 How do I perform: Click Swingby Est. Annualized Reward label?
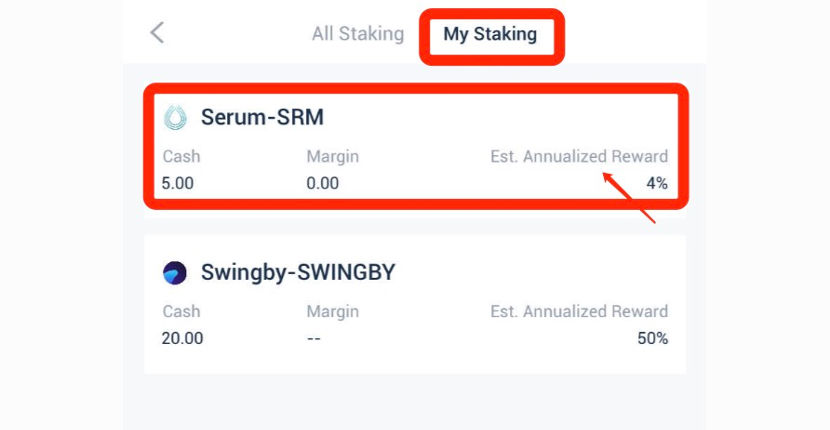click(579, 312)
